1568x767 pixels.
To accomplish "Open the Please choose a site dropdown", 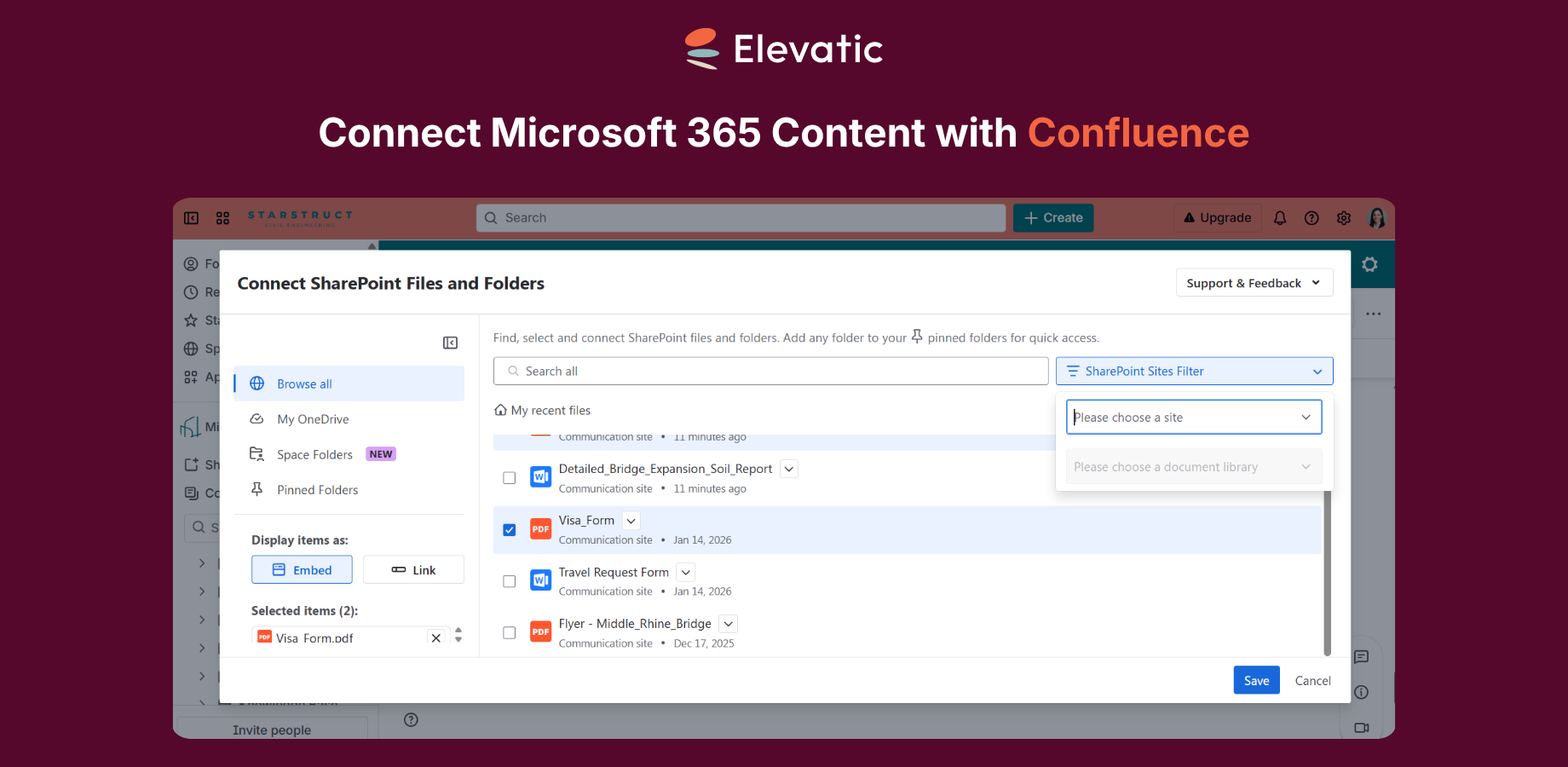I will 1193,417.
